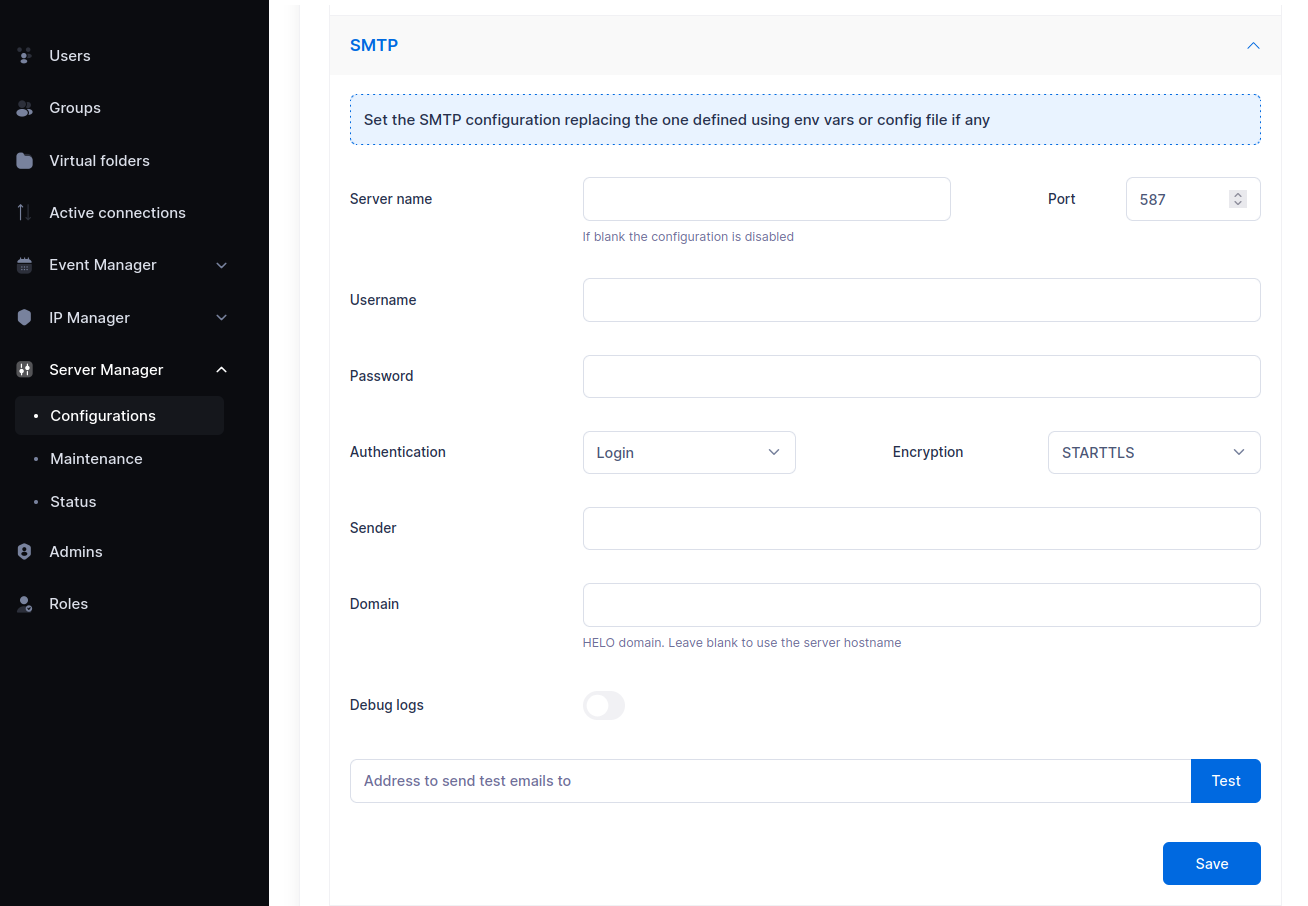Expand the Event Manager submenu arrow

pyautogui.click(x=222, y=265)
